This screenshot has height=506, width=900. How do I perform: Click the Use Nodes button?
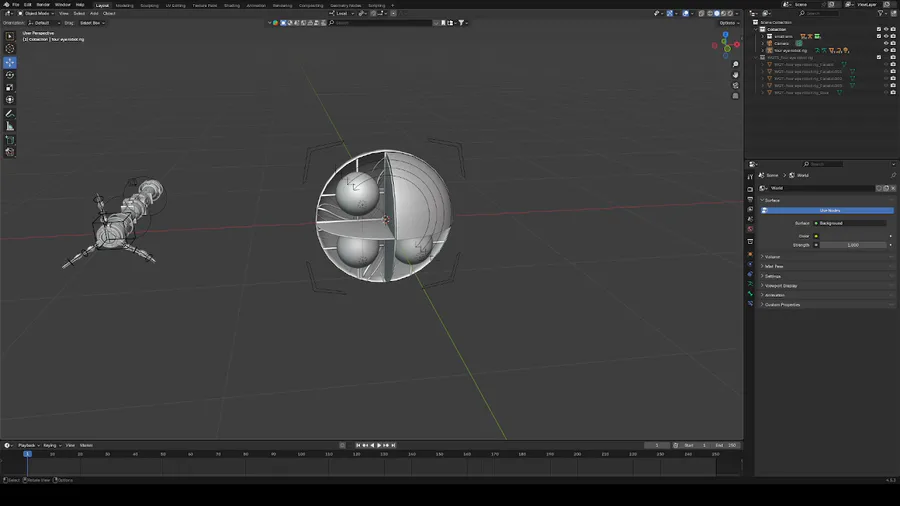[x=827, y=211]
